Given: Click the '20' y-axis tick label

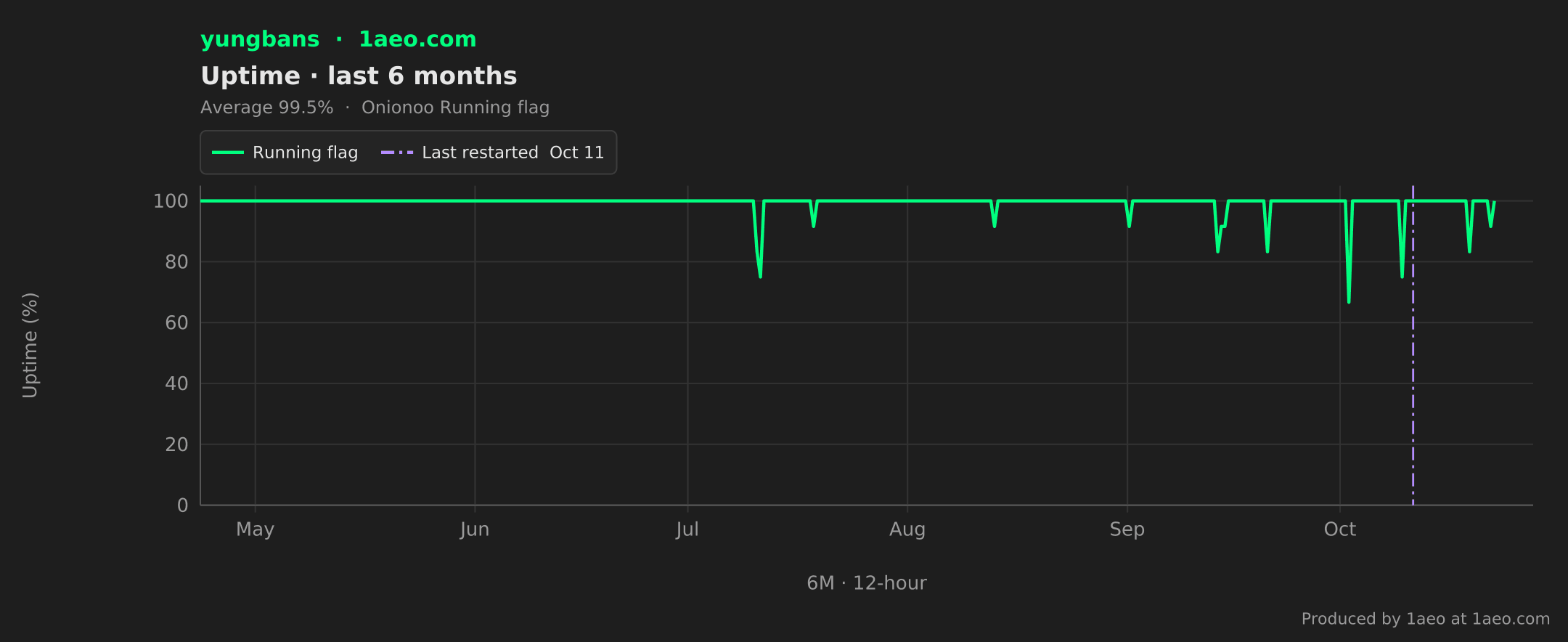Looking at the screenshot, I should point(176,444).
